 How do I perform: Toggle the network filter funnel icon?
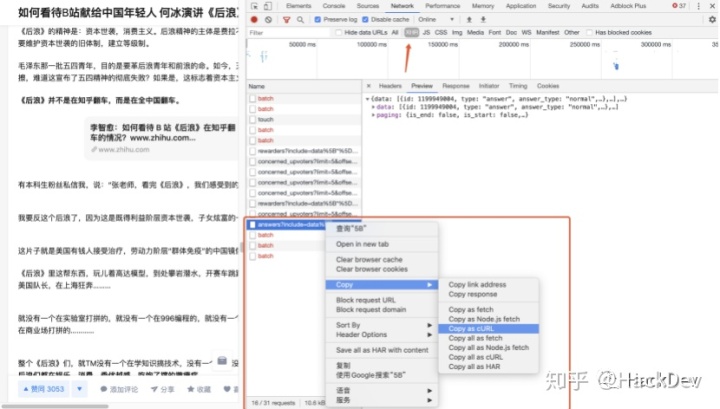(287, 20)
